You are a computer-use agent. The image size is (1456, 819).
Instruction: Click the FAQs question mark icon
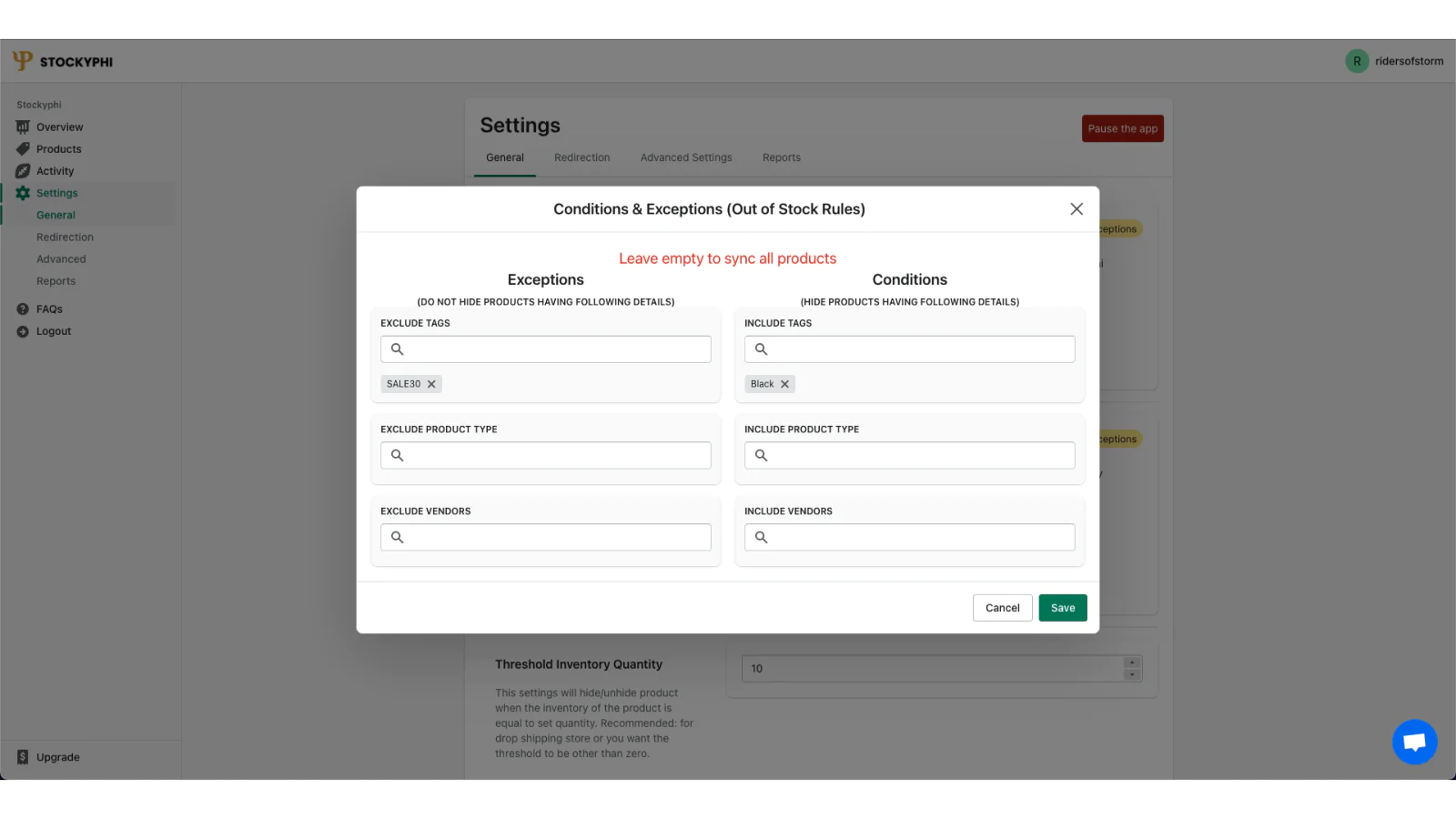pos(23,309)
